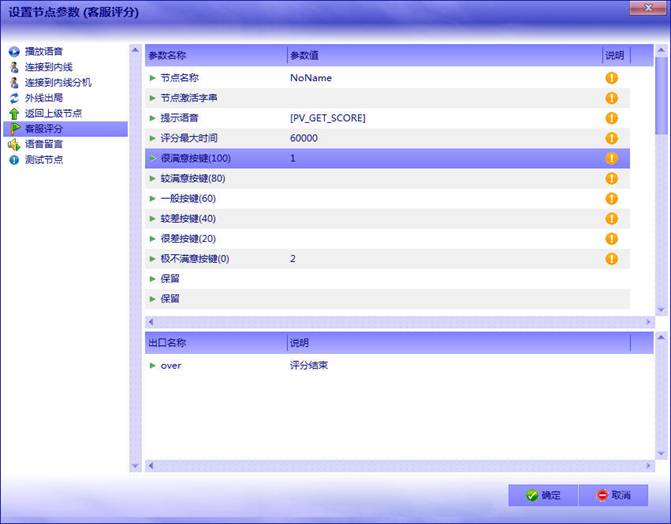
Task: Click the orange info icon for 节点名称
Action: 611,78
